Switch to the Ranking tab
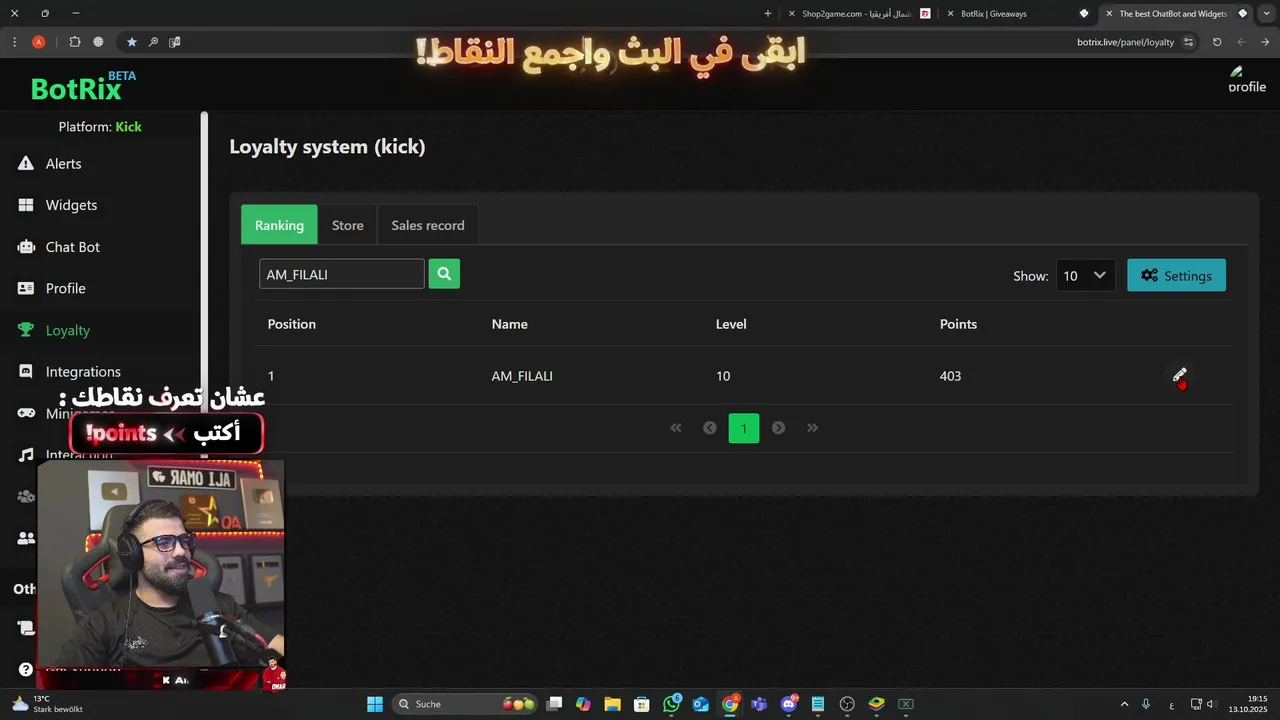The height and width of the screenshot is (720, 1280). point(279,225)
